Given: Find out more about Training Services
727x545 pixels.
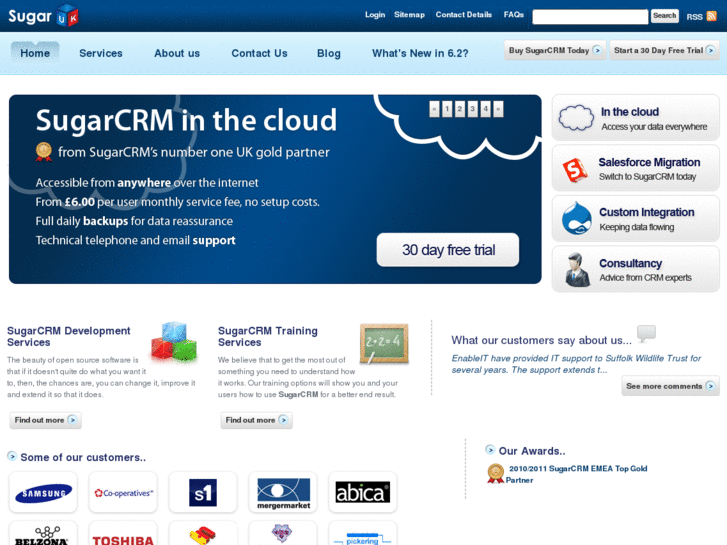Looking at the screenshot, I should point(256,420).
